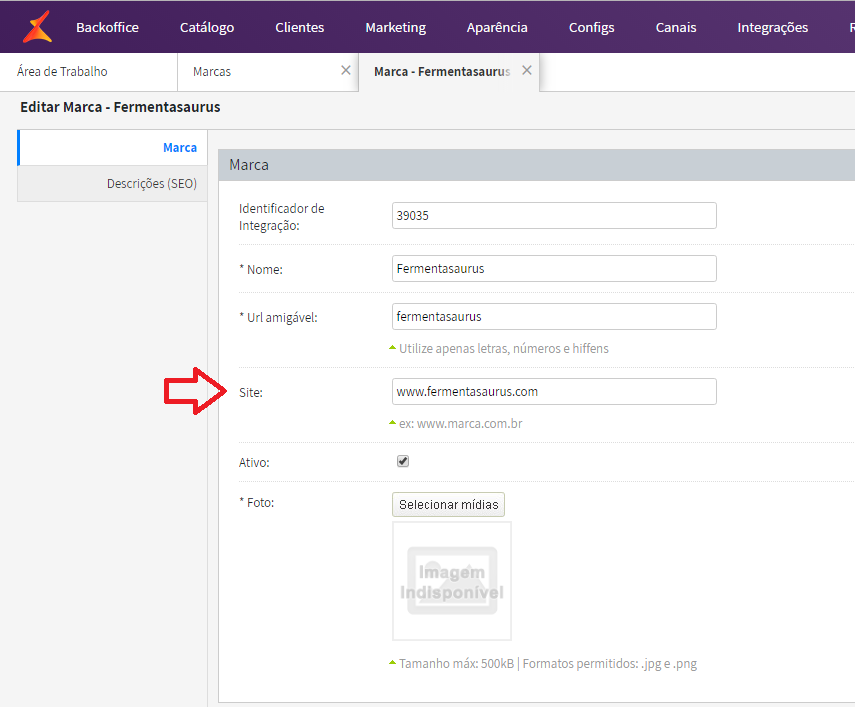Open the Configs menu

[592, 27]
